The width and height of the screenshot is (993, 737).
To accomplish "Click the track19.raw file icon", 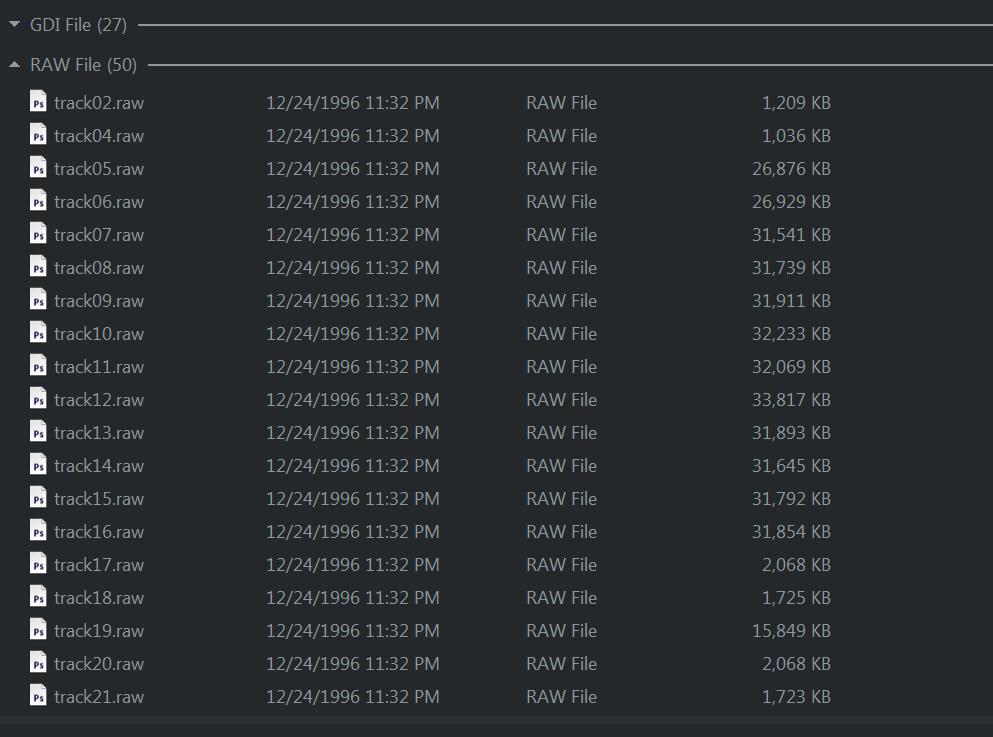I will pyautogui.click(x=38, y=629).
